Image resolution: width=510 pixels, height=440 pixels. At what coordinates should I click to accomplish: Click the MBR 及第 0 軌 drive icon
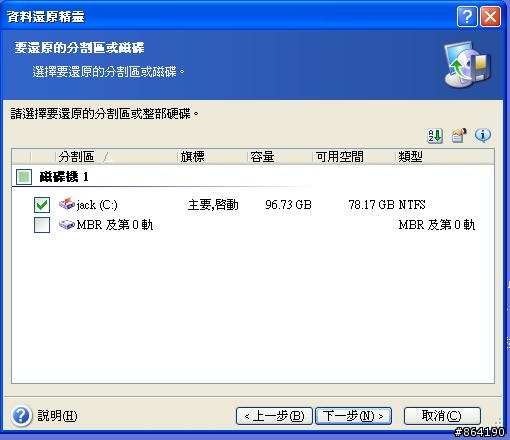[67, 224]
